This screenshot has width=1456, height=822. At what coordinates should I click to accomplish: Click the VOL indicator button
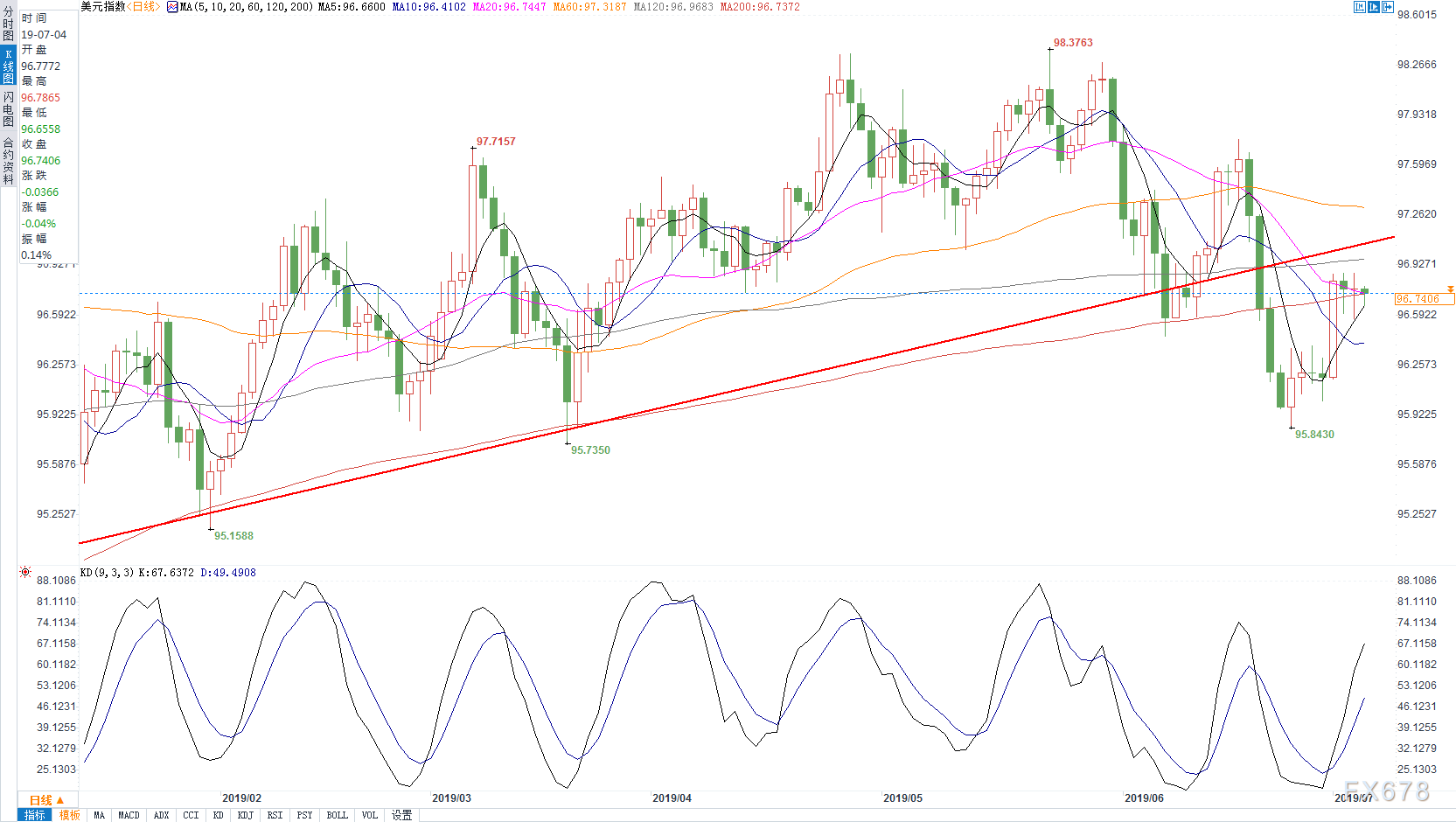(x=369, y=815)
